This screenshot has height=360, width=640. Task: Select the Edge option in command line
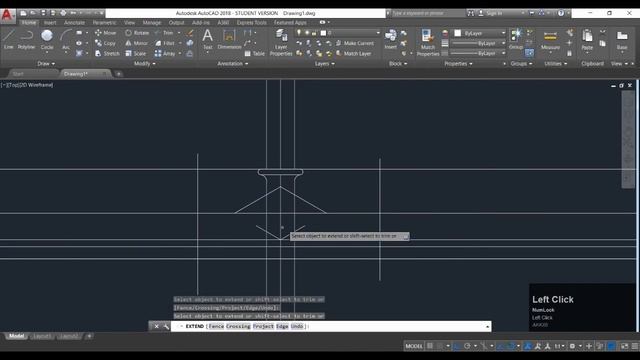(x=282, y=326)
